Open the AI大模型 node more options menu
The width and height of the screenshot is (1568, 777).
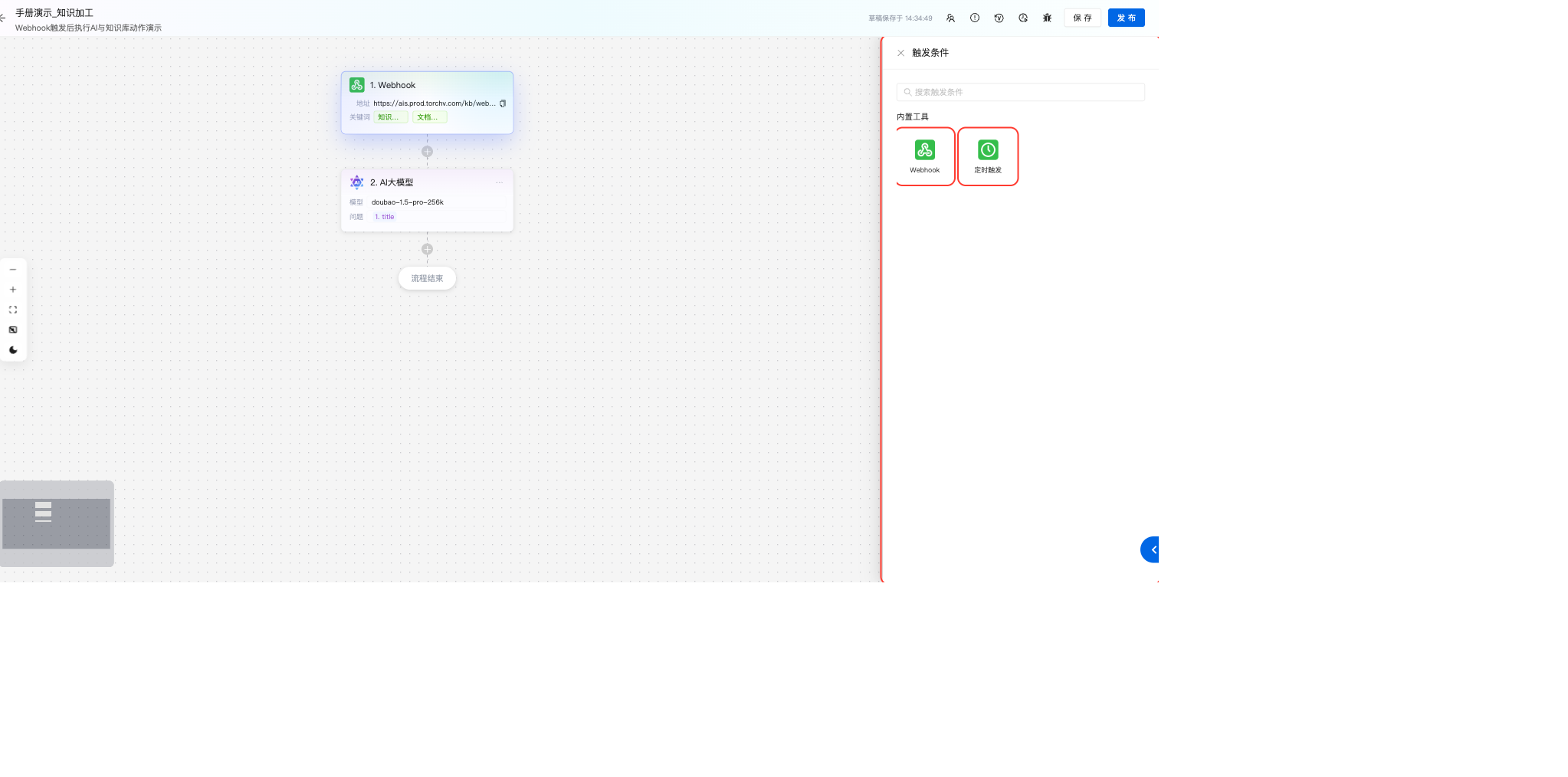pyautogui.click(x=499, y=182)
